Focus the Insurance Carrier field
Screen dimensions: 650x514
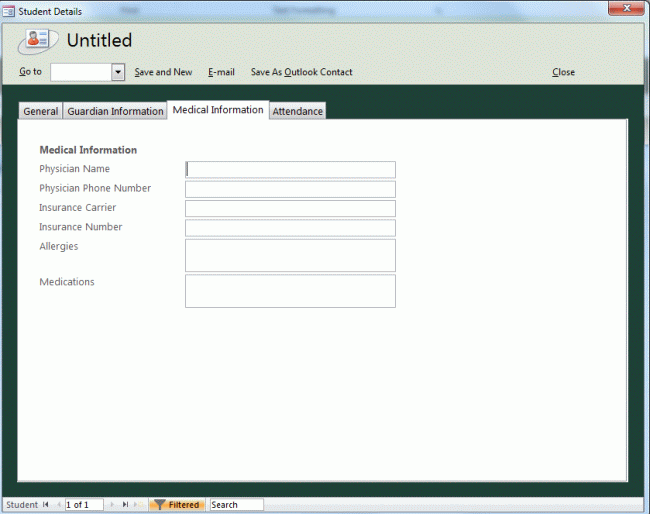click(290, 209)
